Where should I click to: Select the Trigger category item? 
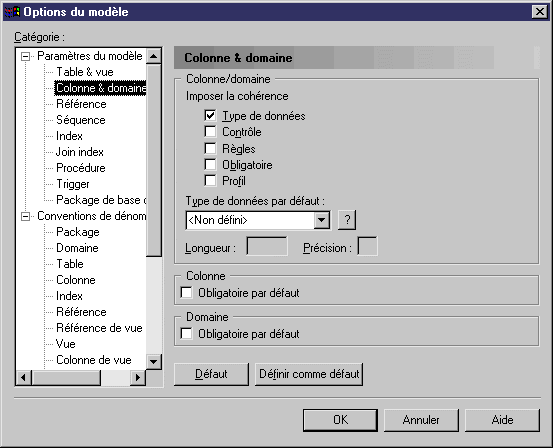coord(73,184)
